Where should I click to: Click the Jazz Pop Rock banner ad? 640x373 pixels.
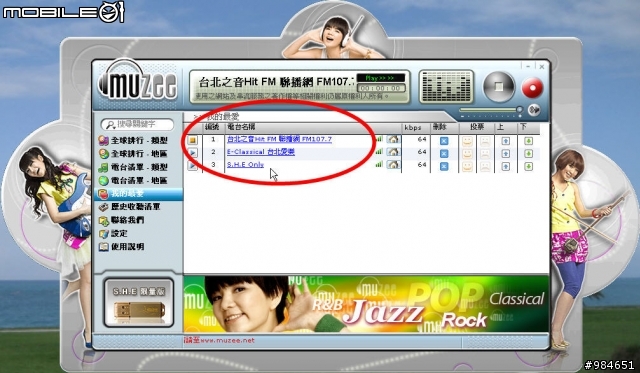click(366, 304)
